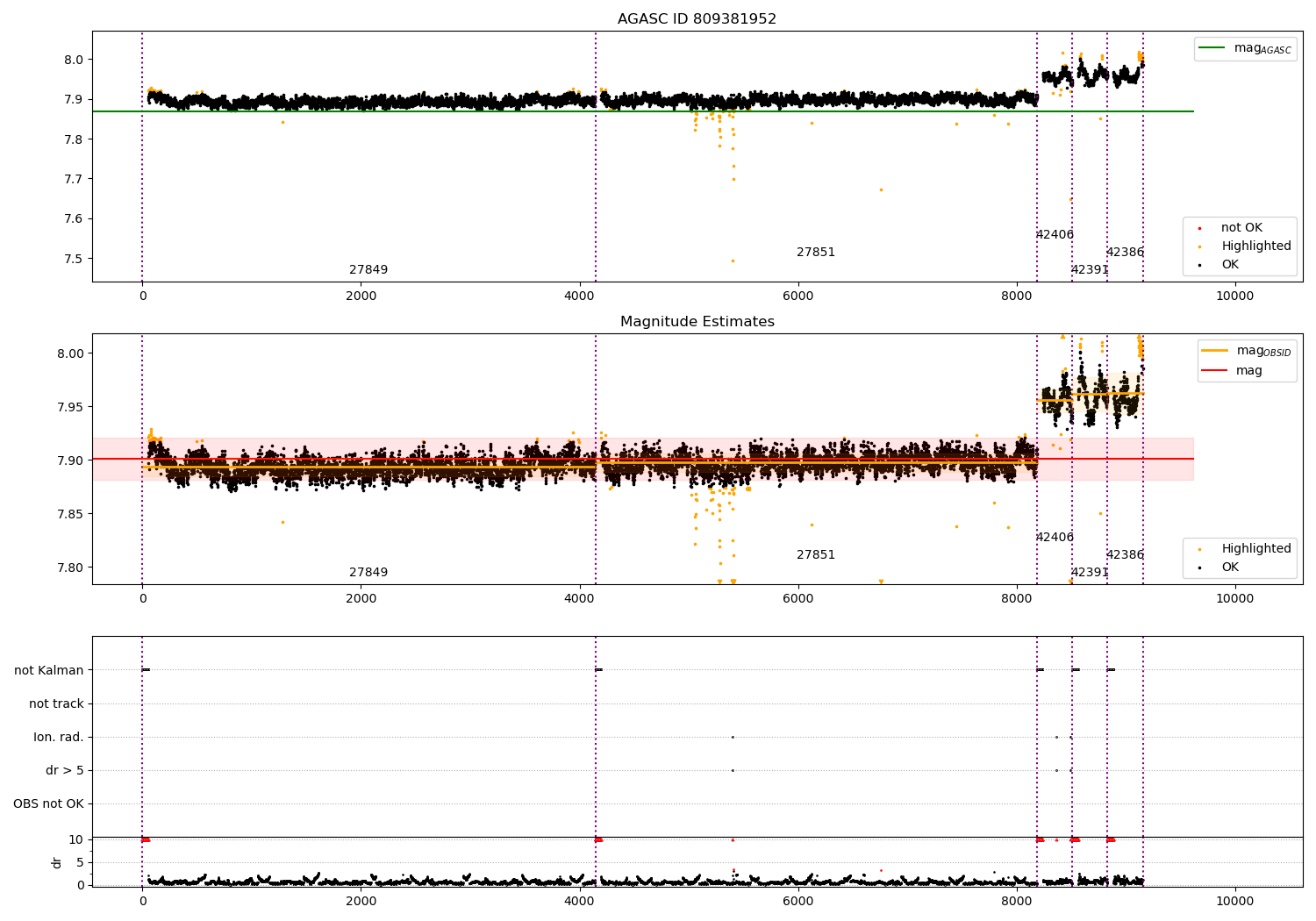This screenshot has height=921, width=1316.
Task: Click the 7.80 y-tick of middle plot
Action: pyautogui.click(x=69, y=568)
